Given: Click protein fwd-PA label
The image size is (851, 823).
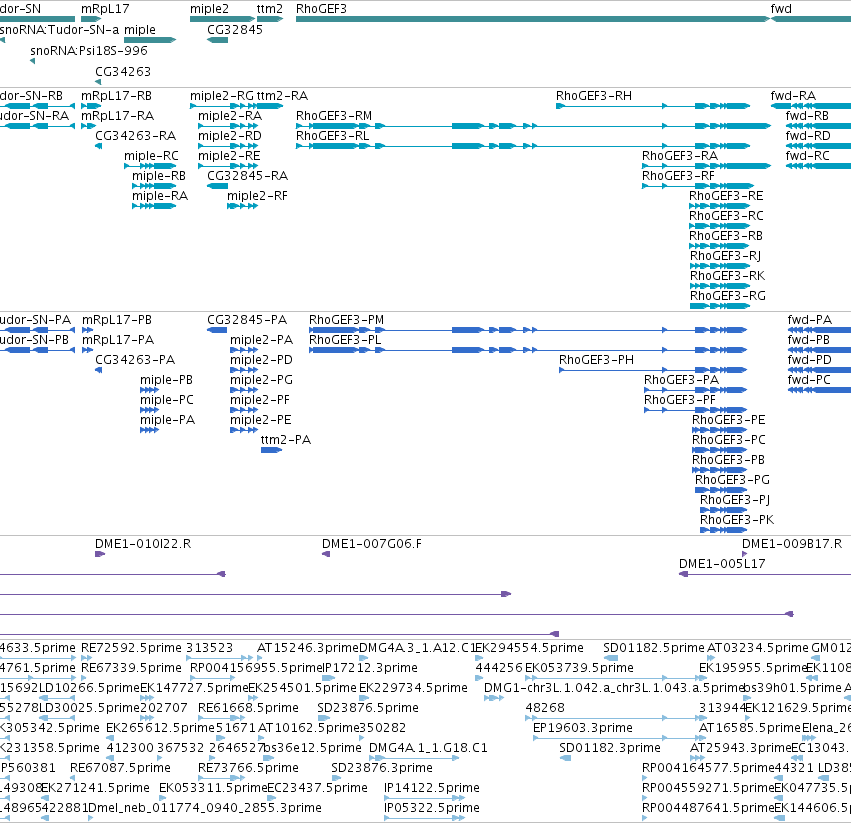Looking at the screenshot, I should click(x=810, y=320).
